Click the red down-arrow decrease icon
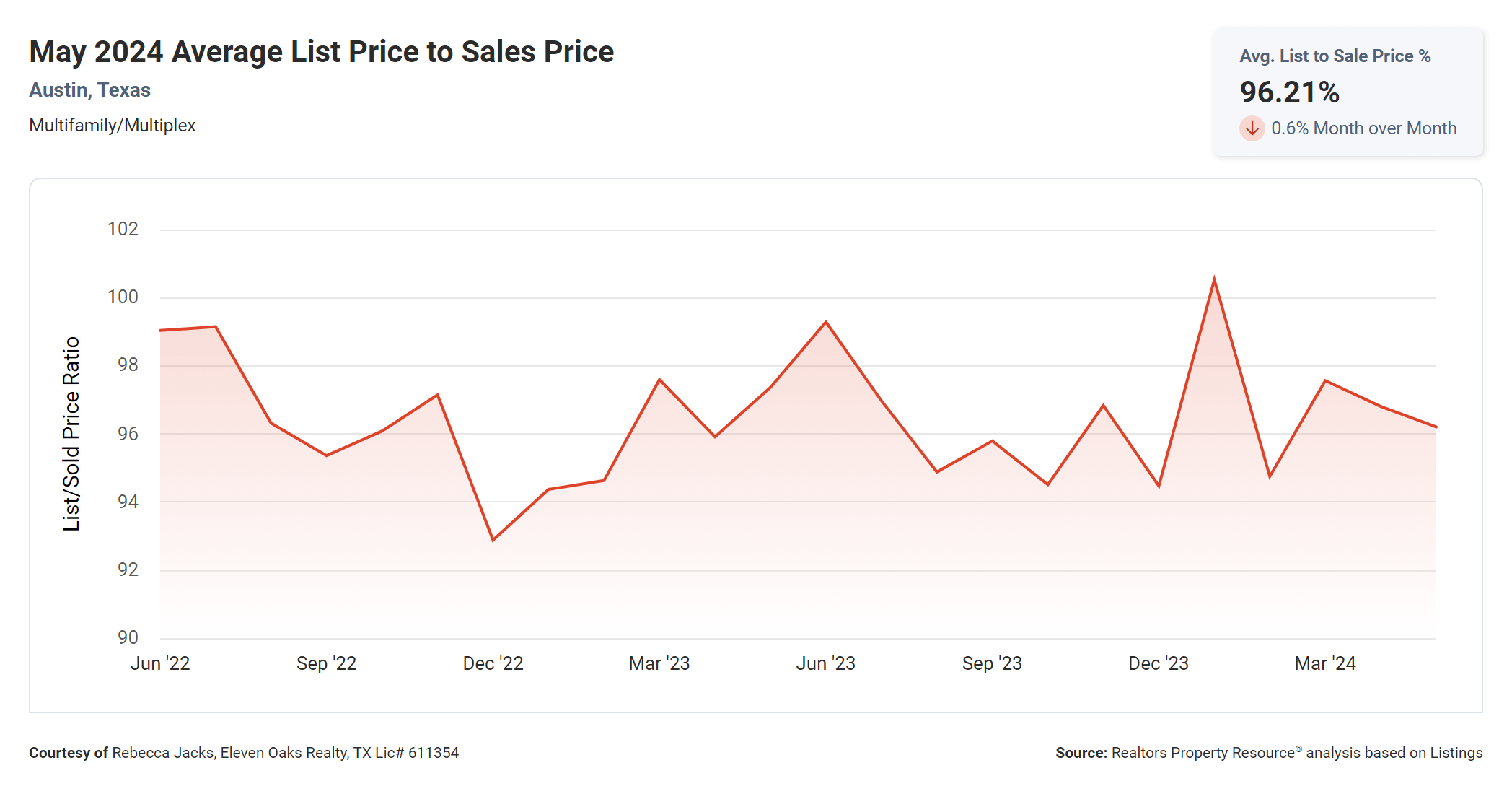Viewport: 1512px width, 794px height. [x=1252, y=128]
